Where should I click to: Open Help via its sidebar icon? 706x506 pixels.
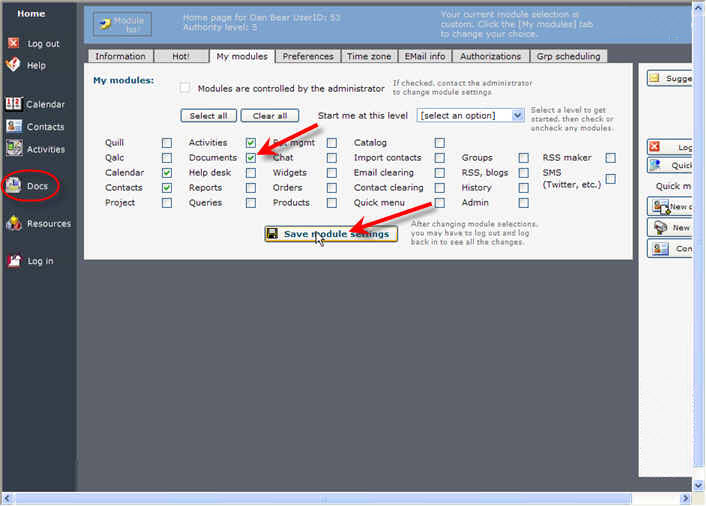pos(13,64)
